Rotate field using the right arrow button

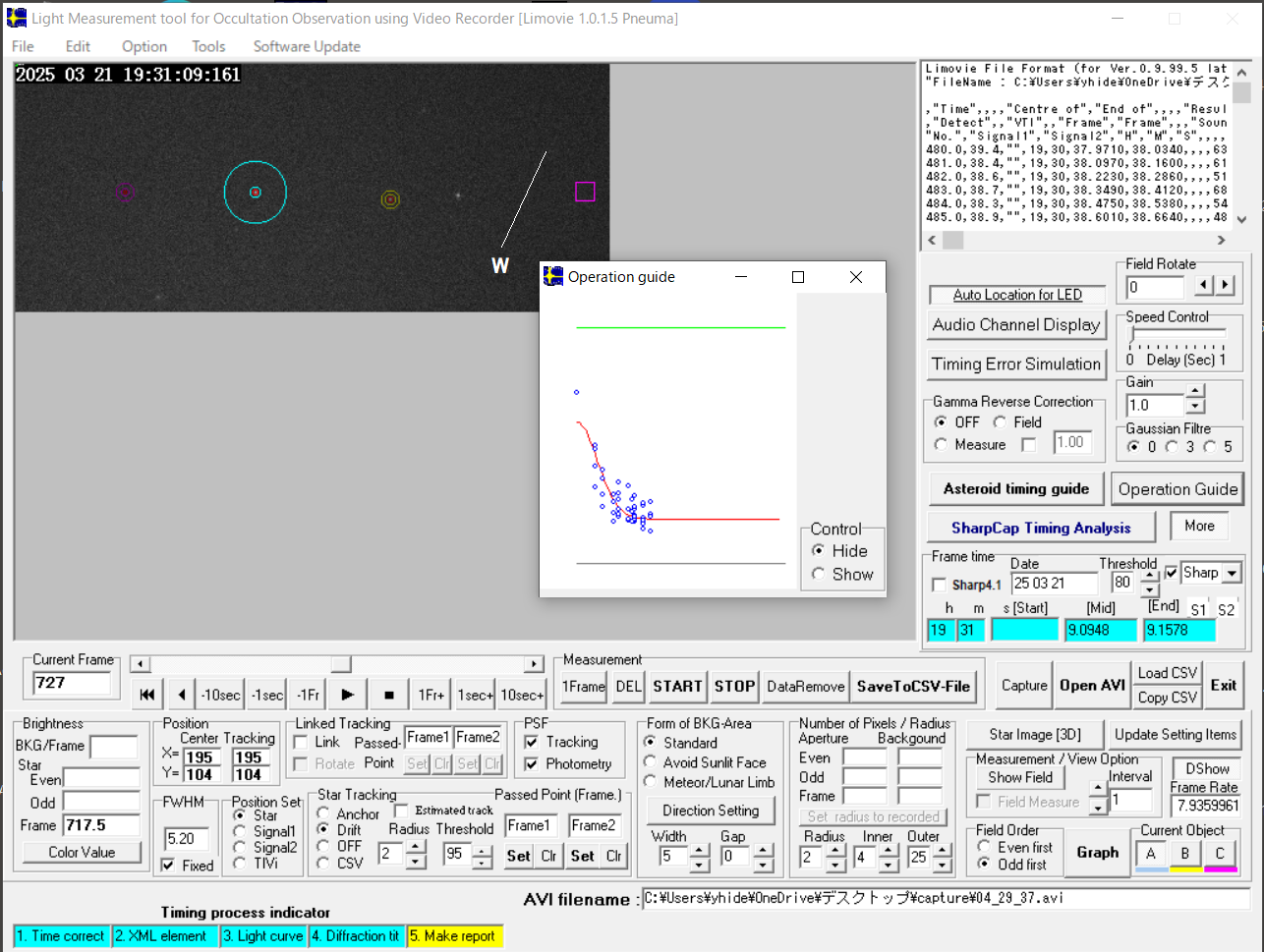coord(1225,285)
